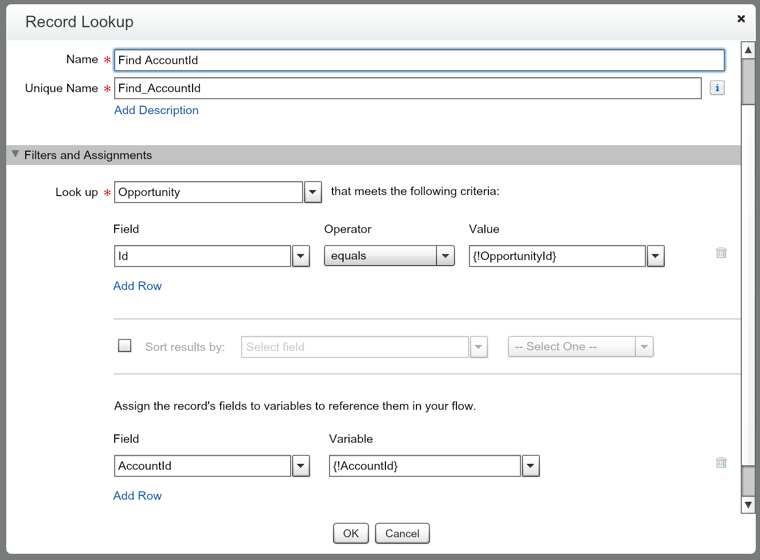Click Add Row under variable assignments
This screenshot has width=760, height=560.
(137, 496)
